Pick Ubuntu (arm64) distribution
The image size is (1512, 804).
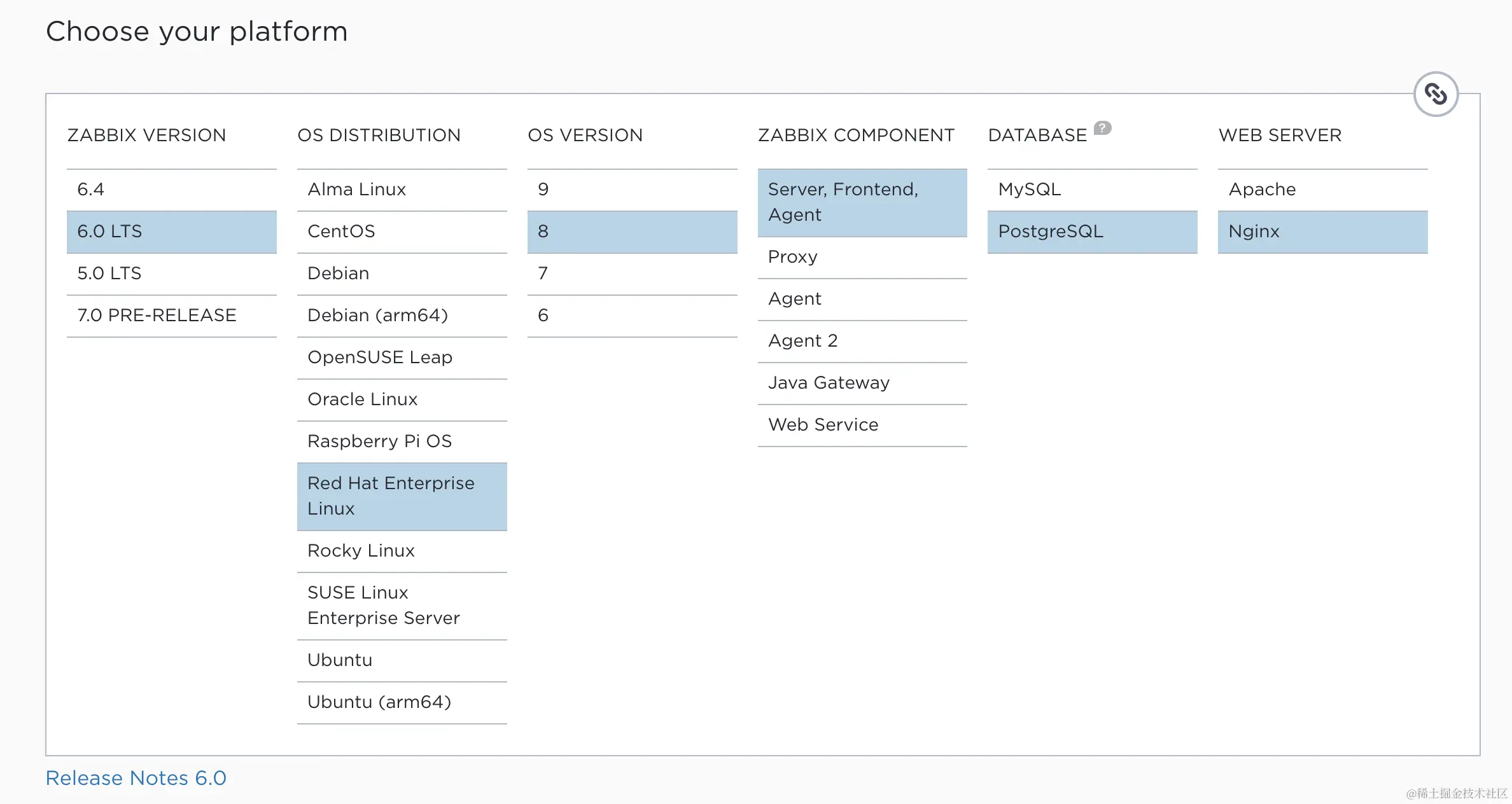pos(402,702)
